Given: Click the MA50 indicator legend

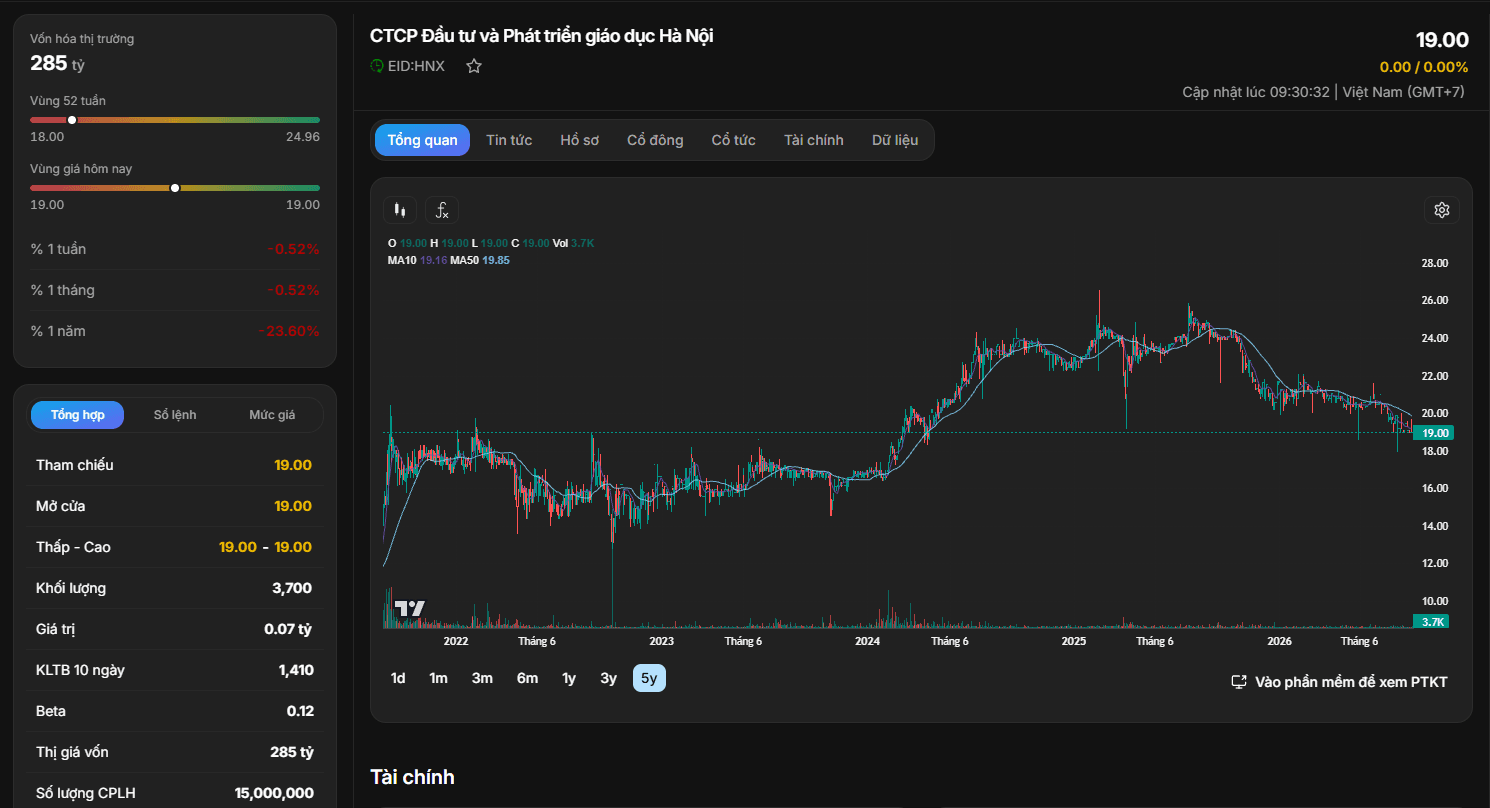Looking at the screenshot, I should [480, 260].
